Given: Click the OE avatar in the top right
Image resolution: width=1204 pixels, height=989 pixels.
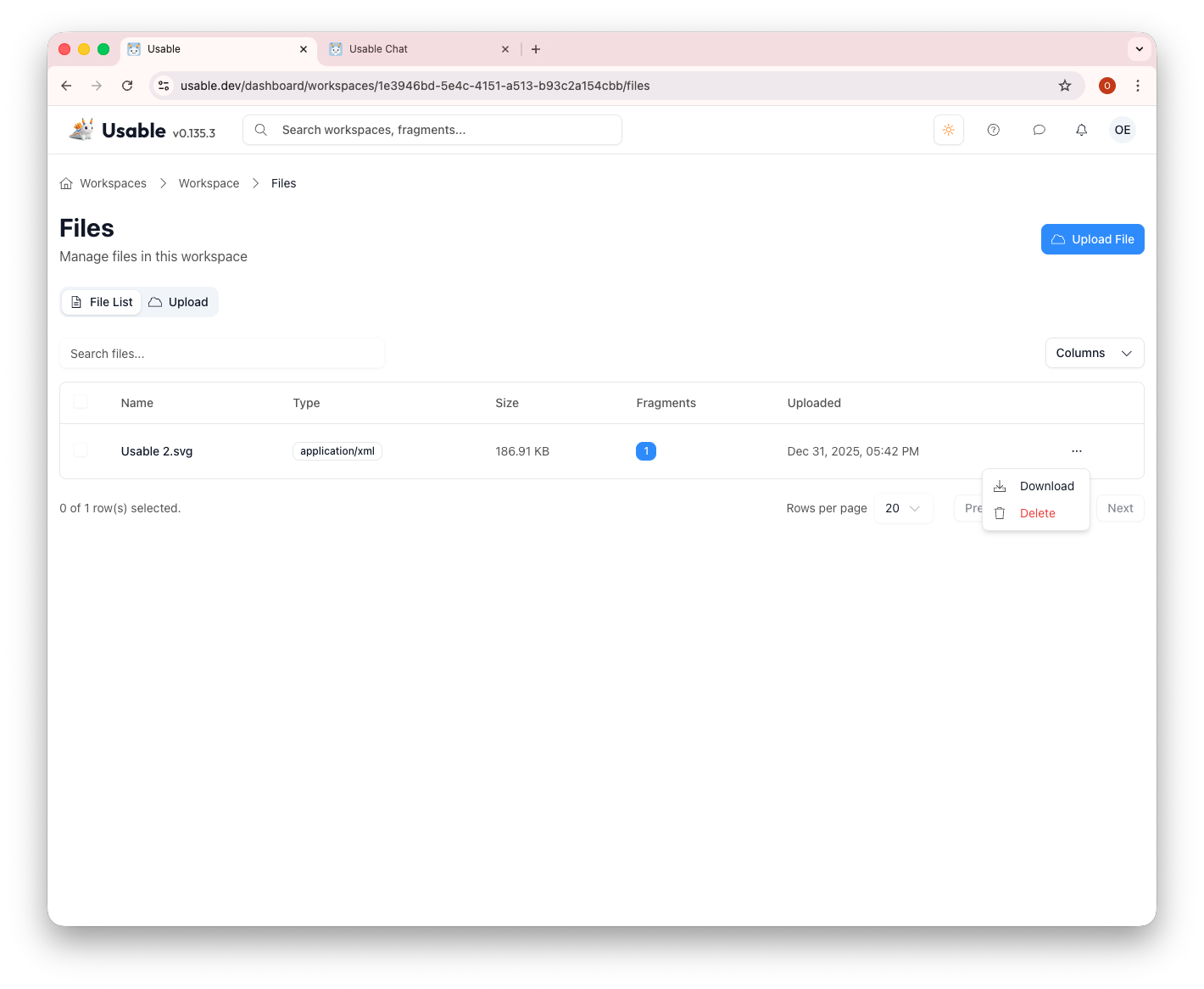Looking at the screenshot, I should tap(1122, 129).
